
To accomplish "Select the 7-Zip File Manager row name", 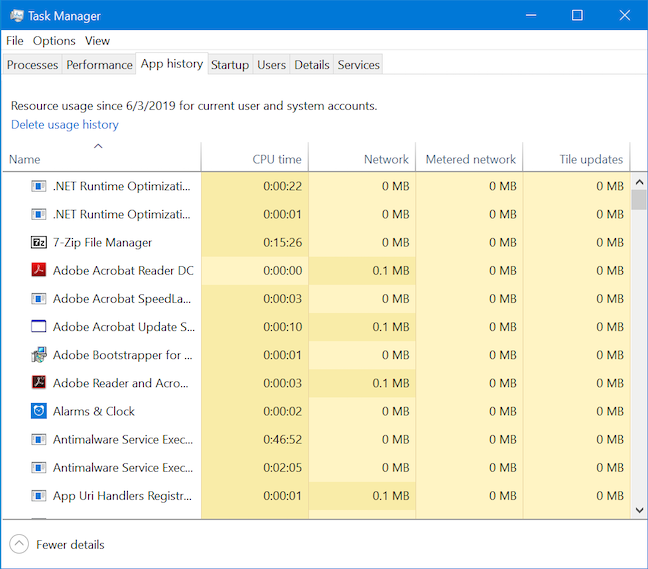I will (102, 243).
